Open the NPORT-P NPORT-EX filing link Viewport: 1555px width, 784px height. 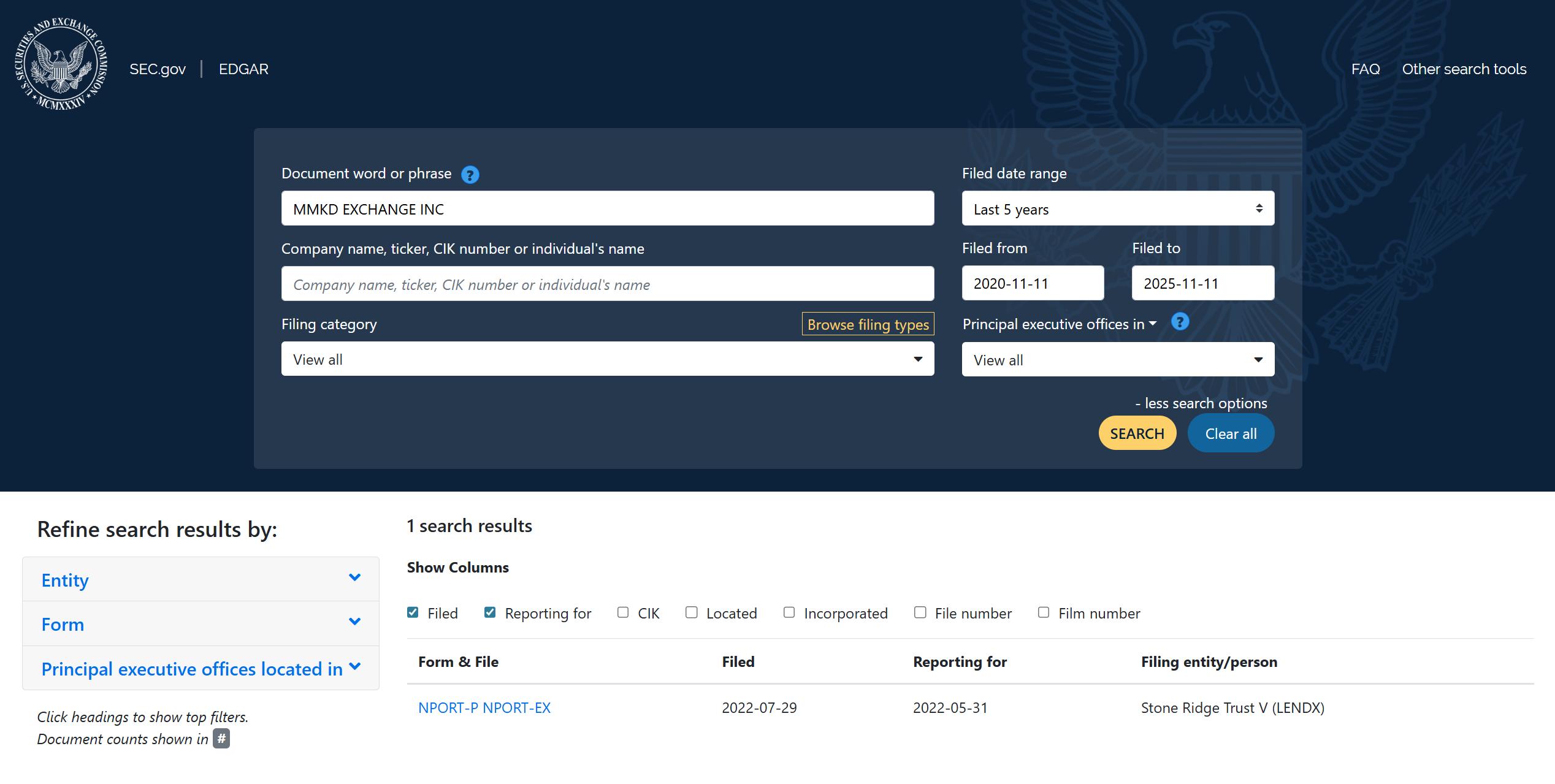[x=484, y=708]
